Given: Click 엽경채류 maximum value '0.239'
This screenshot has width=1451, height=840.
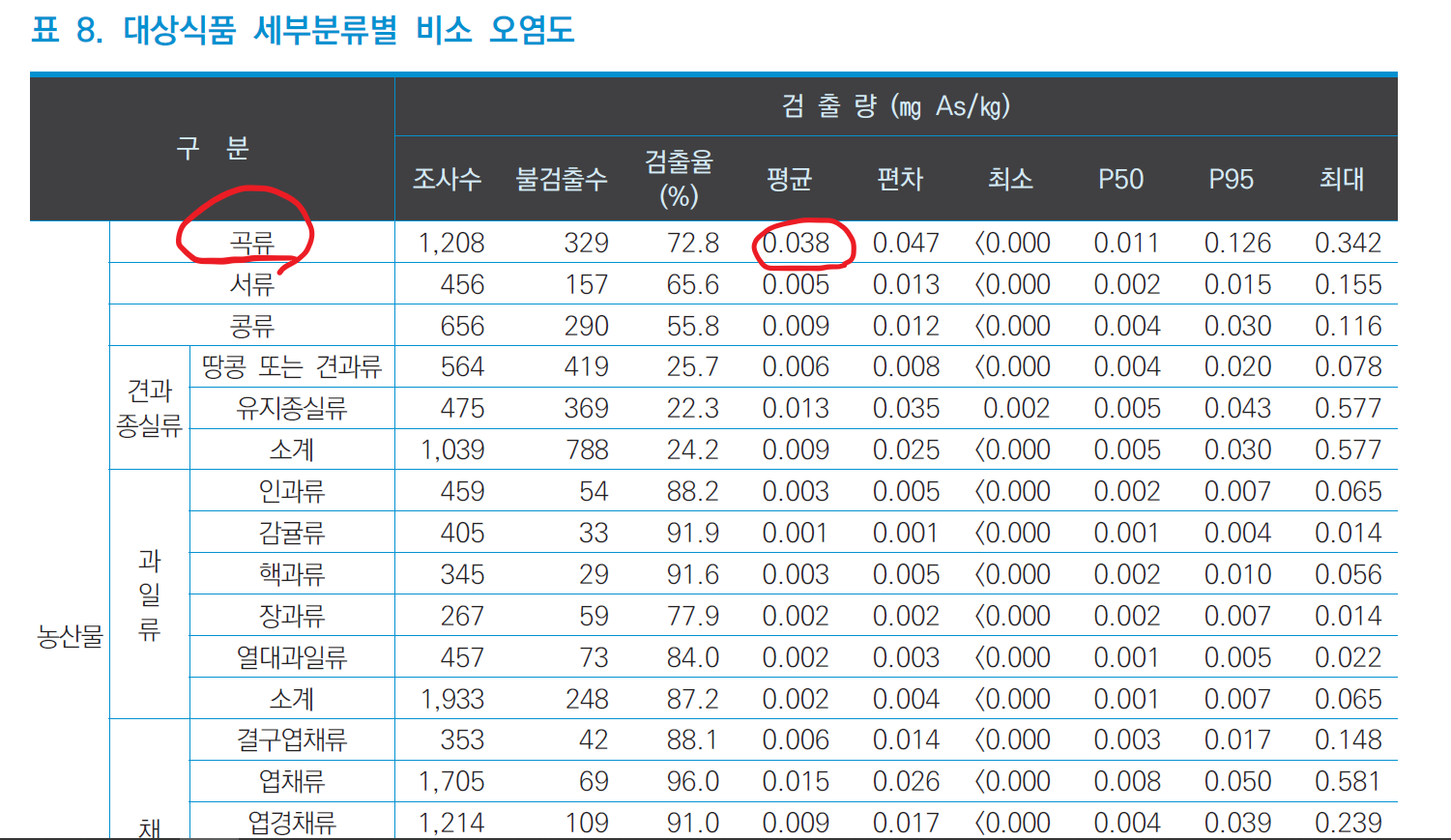Looking at the screenshot, I should pyautogui.click(x=1349, y=824).
